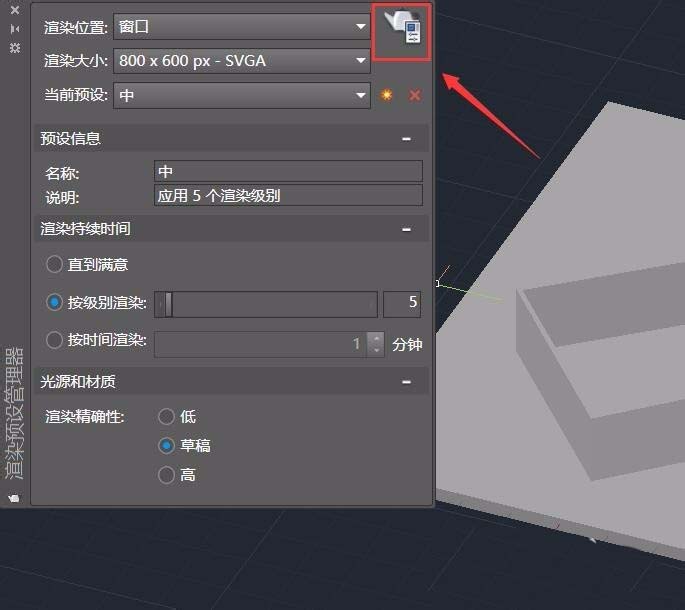Click the render teapot icon button
This screenshot has height=610, width=685.
coord(401,32)
